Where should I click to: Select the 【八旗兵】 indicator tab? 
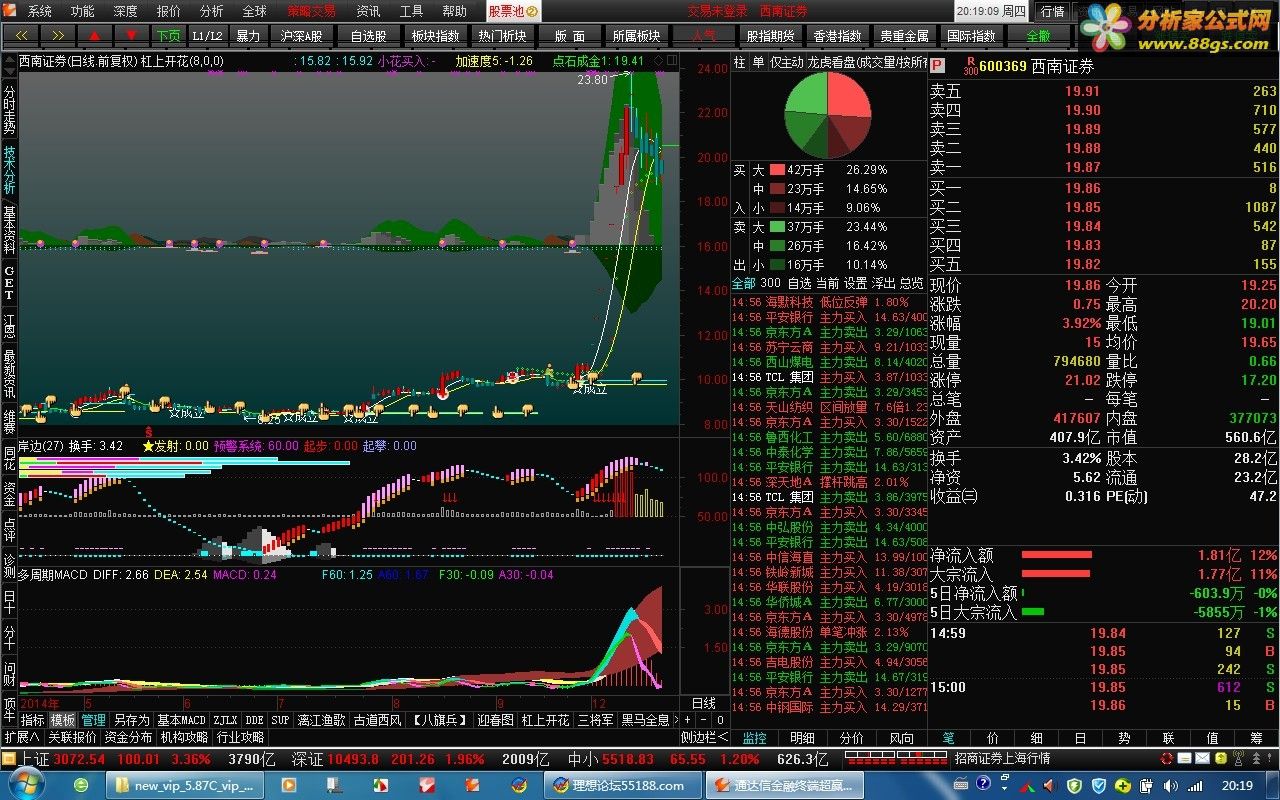[x=440, y=720]
